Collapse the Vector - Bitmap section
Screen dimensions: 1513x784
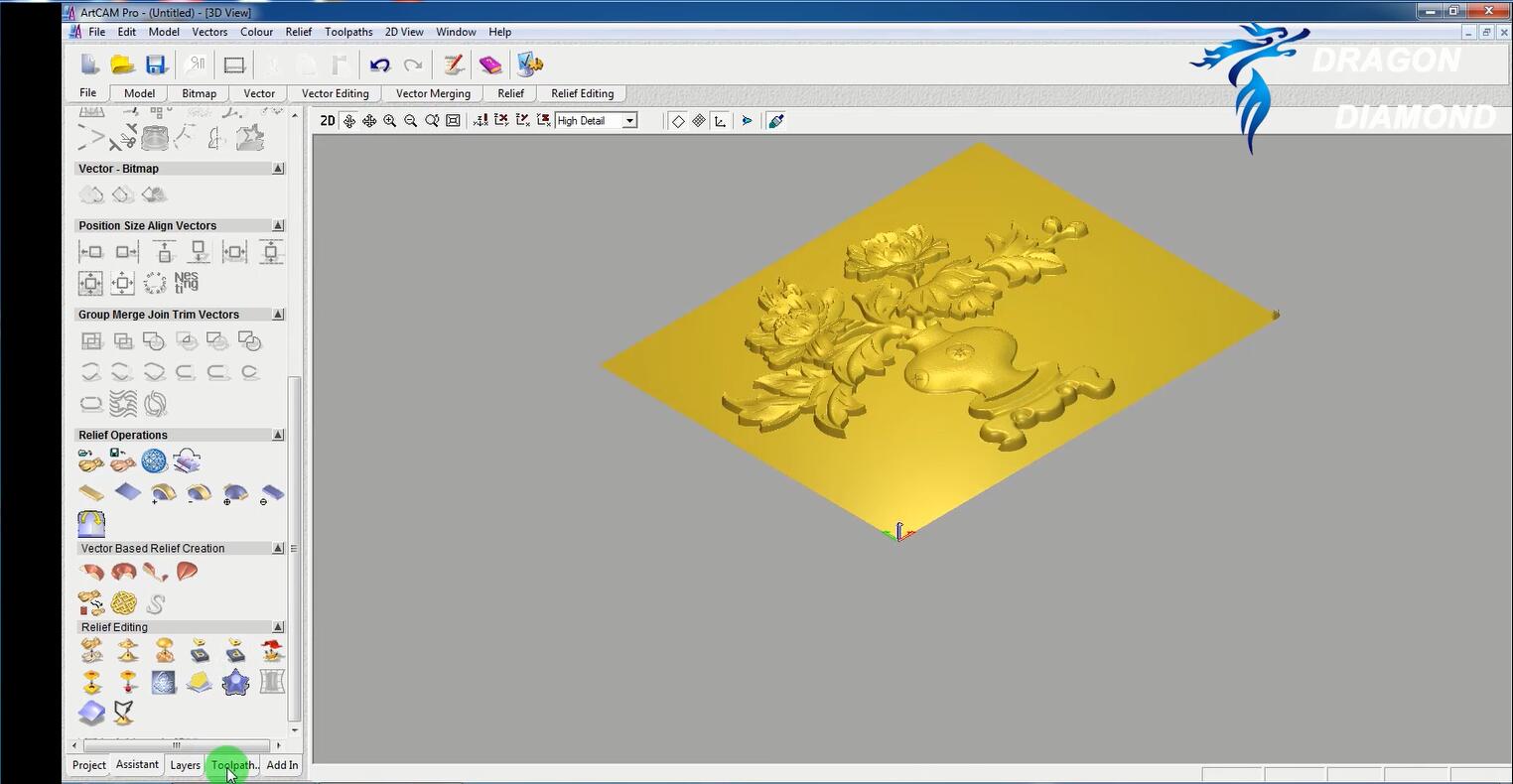click(278, 169)
